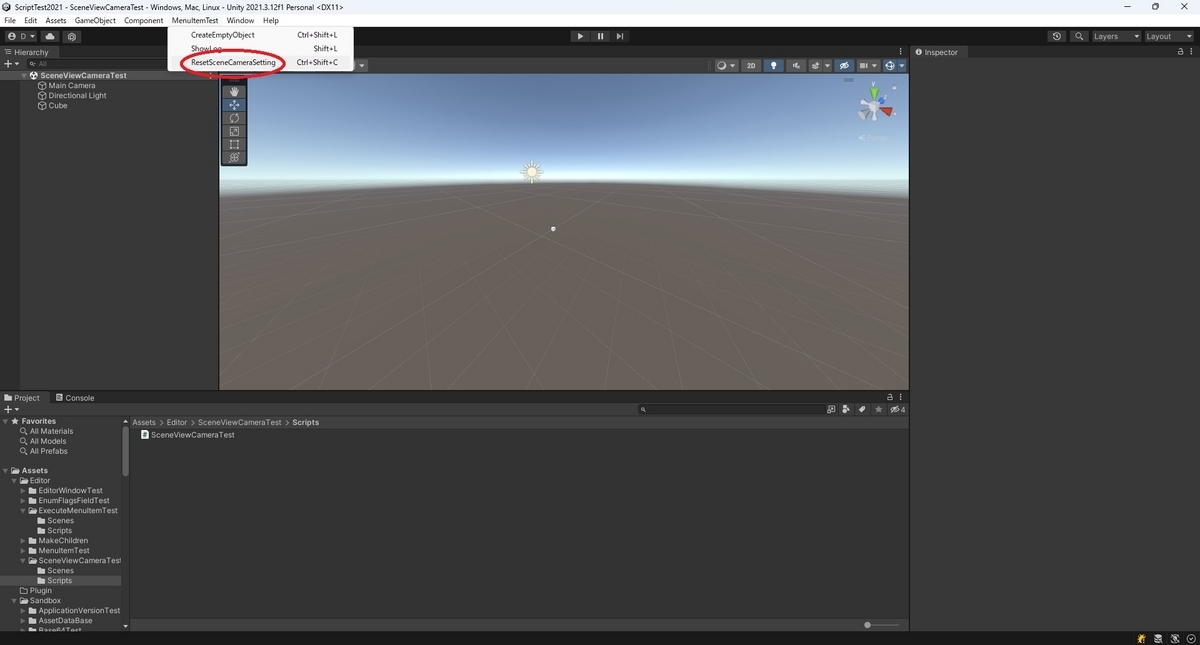Open the Plastic SCM version control icon
The height and width of the screenshot is (645, 1200).
point(72,36)
